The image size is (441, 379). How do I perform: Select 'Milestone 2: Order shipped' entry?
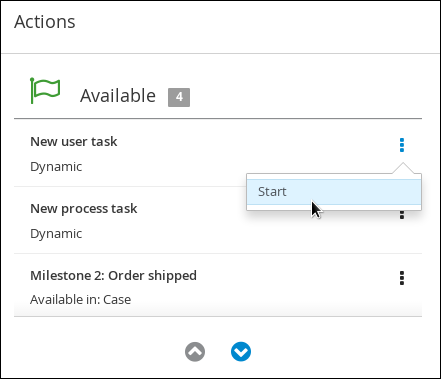(x=113, y=276)
